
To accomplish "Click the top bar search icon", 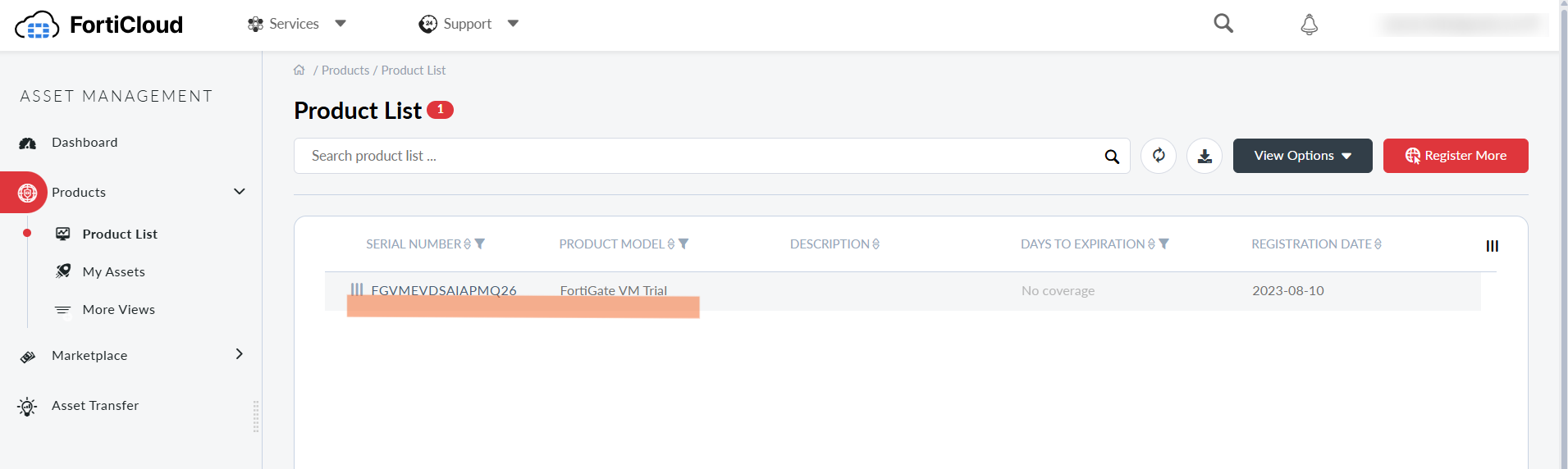I will (x=1223, y=23).
